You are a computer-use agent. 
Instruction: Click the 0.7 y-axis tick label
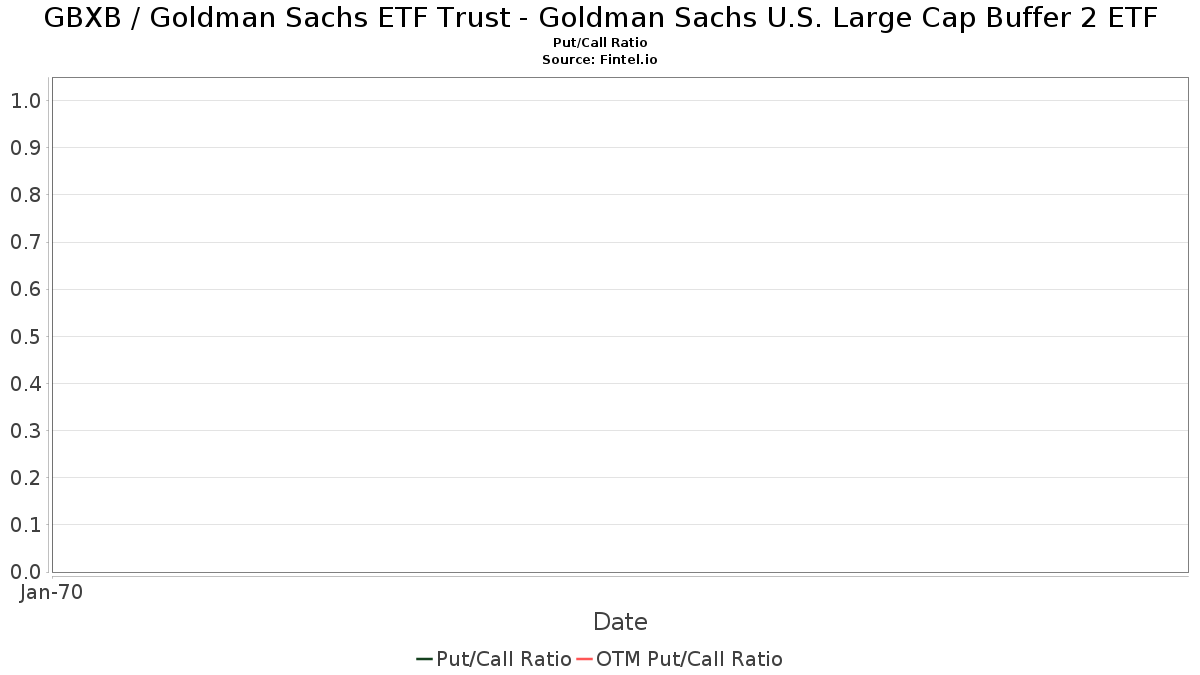point(25,242)
